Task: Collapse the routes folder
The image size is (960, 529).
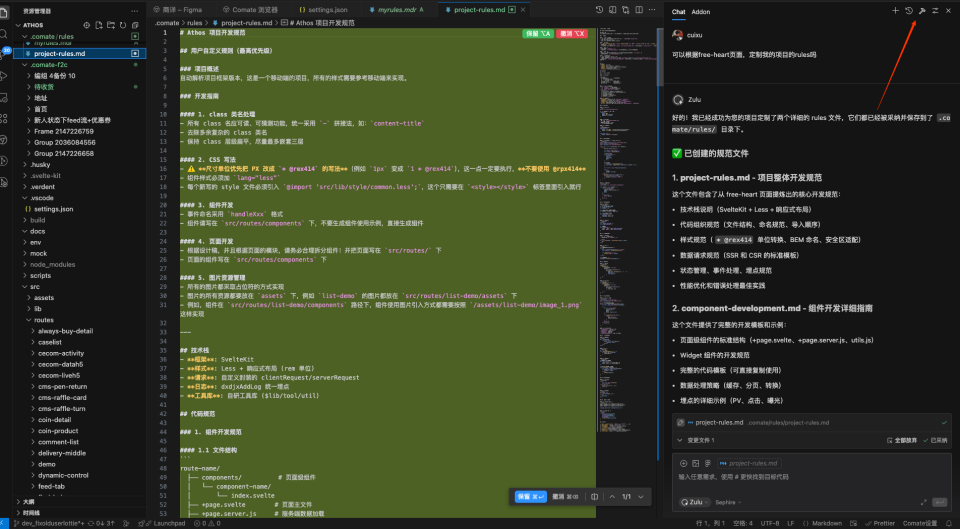Action: pyautogui.click(x=29, y=320)
